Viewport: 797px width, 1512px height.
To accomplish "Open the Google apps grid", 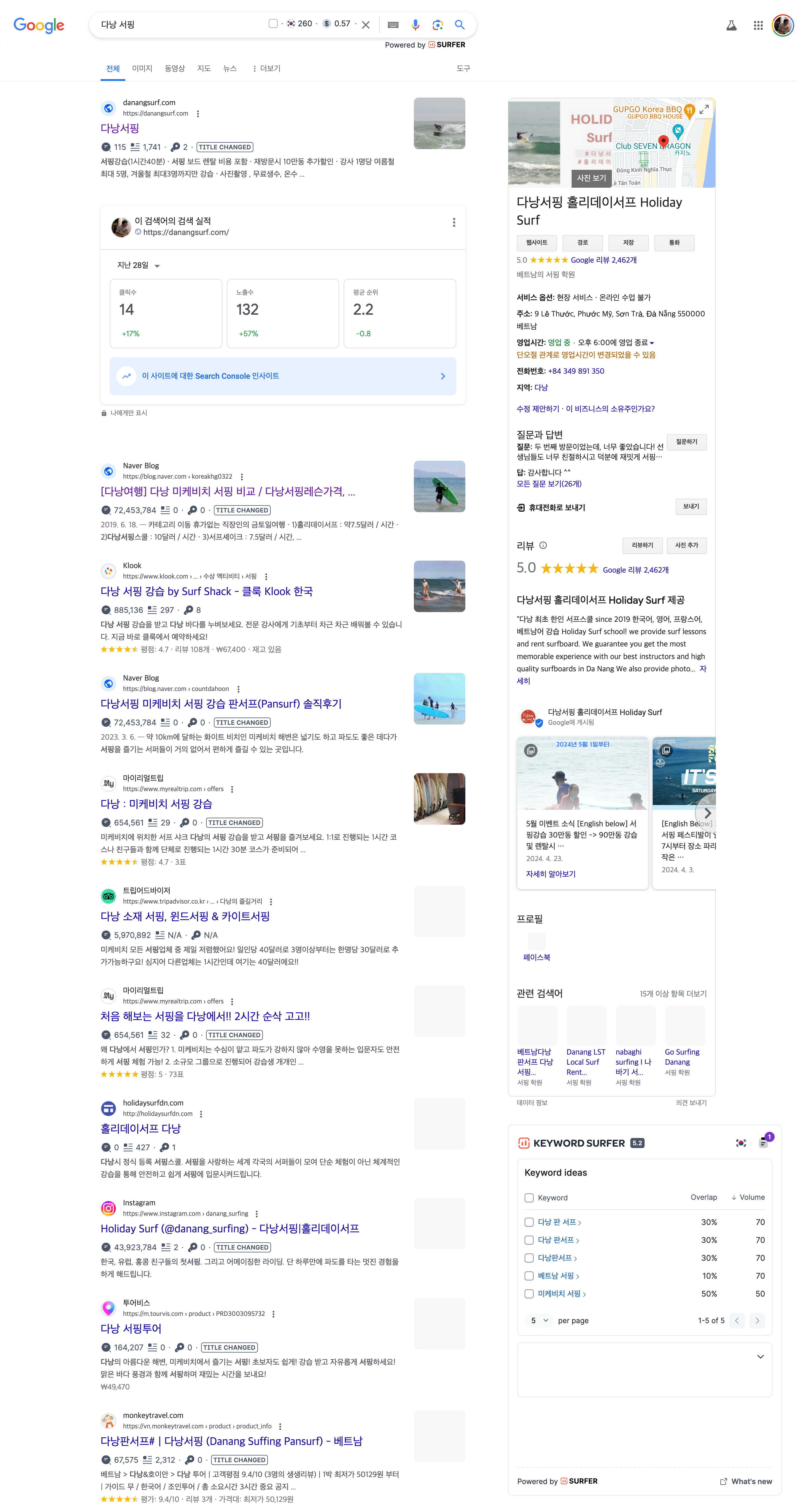I will click(758, 25).
